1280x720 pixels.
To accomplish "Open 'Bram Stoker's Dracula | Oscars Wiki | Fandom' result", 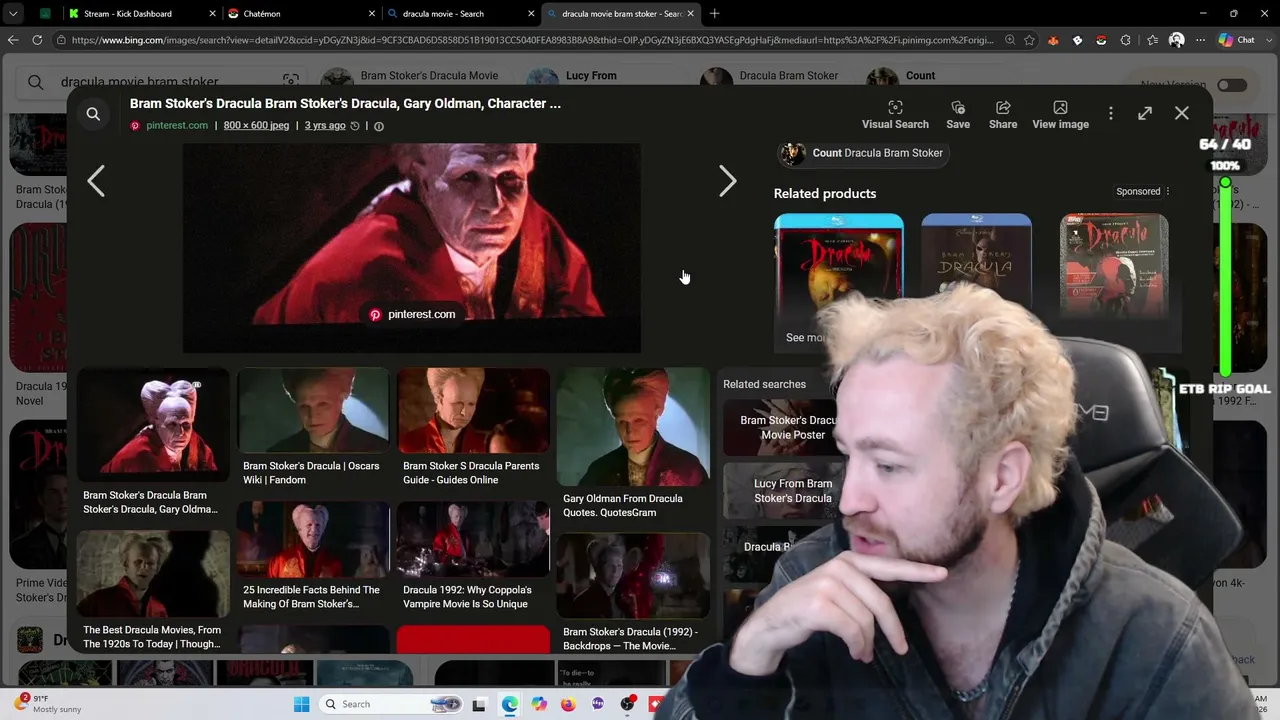I will (x=312, y=428).
